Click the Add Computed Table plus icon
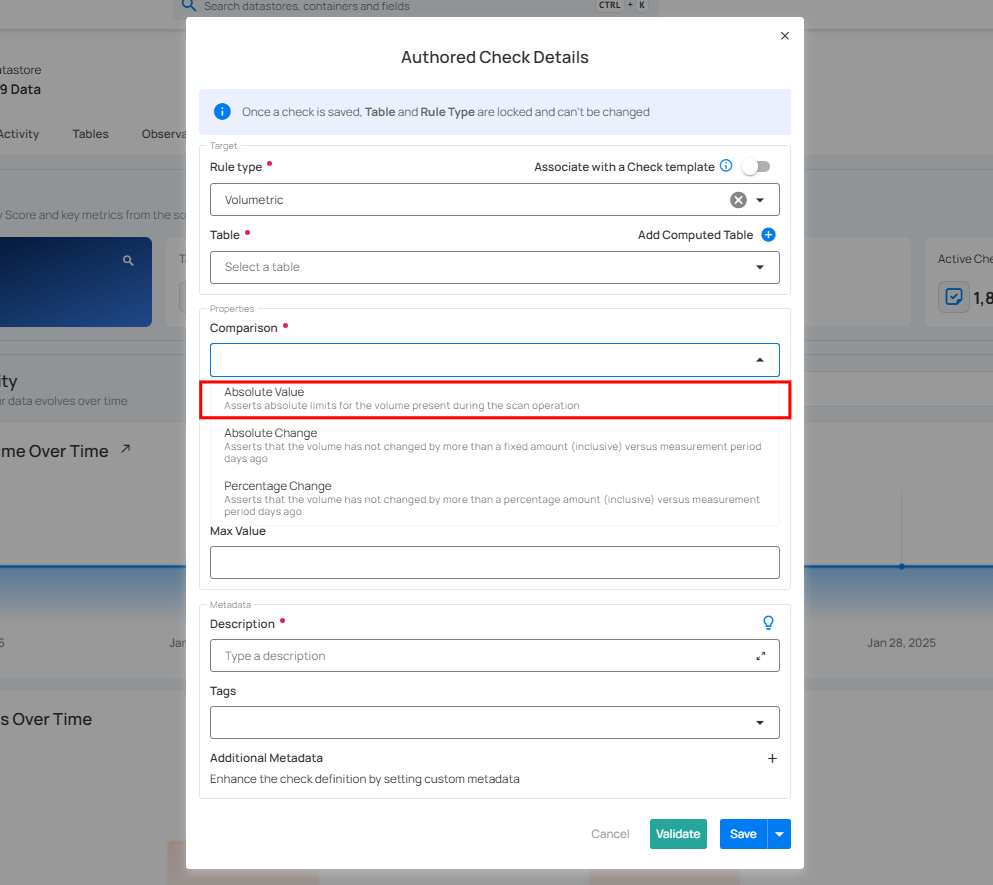This screenshot has width=993, height=885. (768, 235)
